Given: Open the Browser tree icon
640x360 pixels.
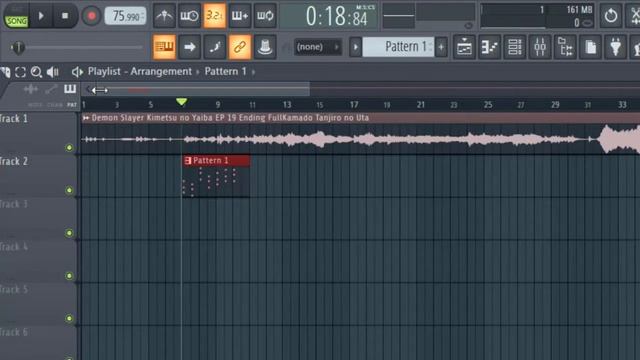Looking at the screenshot, I should point(565,47).
